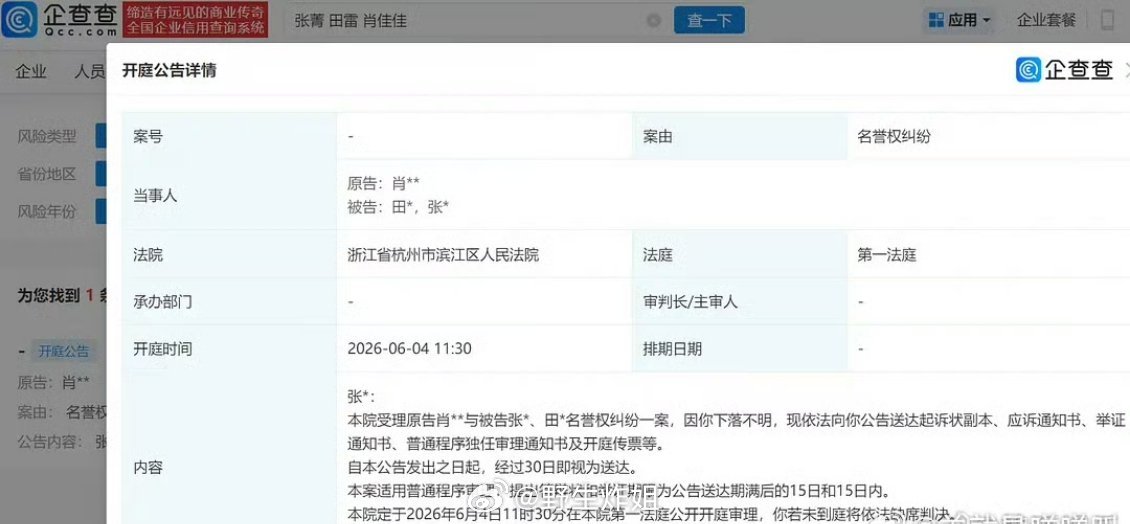Click the 开庭公告 tag in the background results

pyautogui.click(x=64, y=352)
